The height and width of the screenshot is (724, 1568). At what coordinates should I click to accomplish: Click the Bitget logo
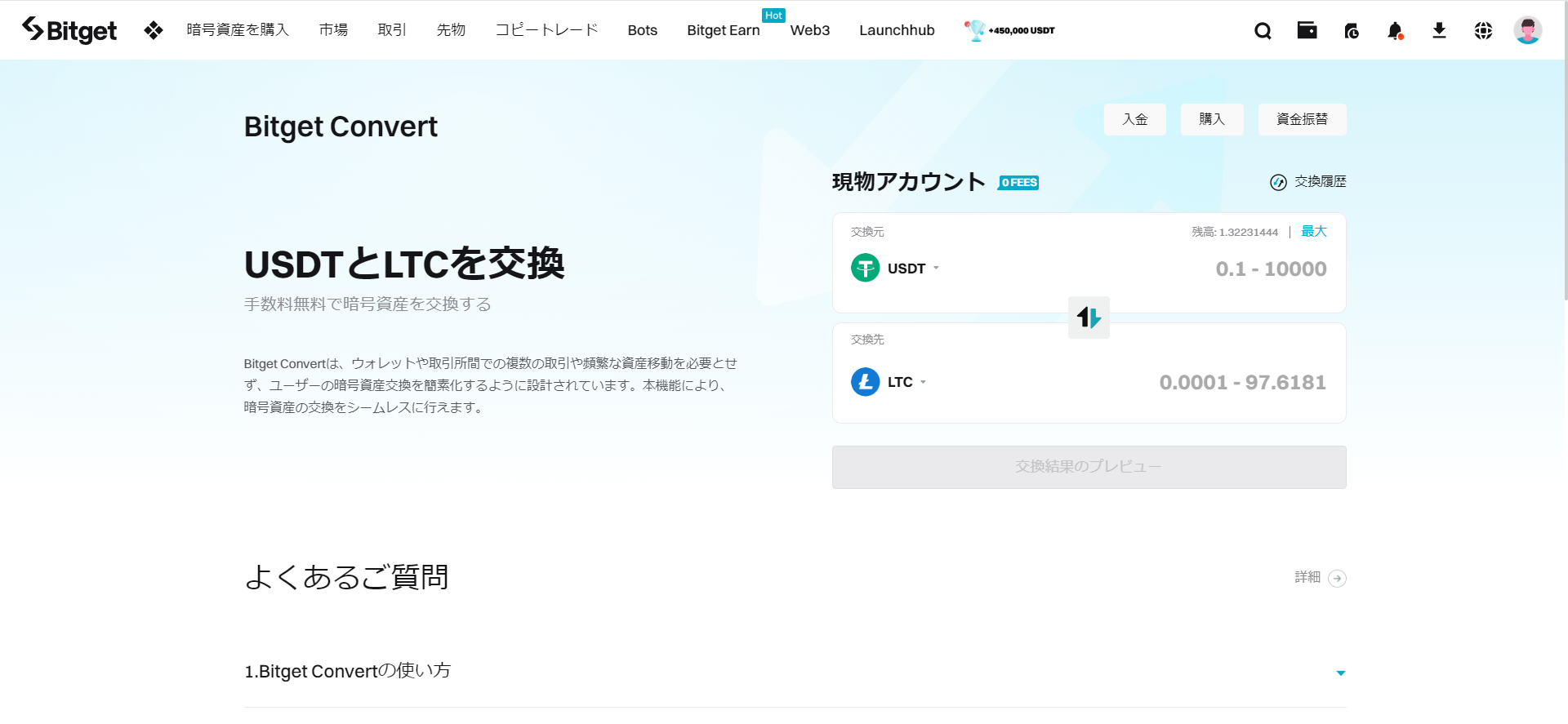69,30
